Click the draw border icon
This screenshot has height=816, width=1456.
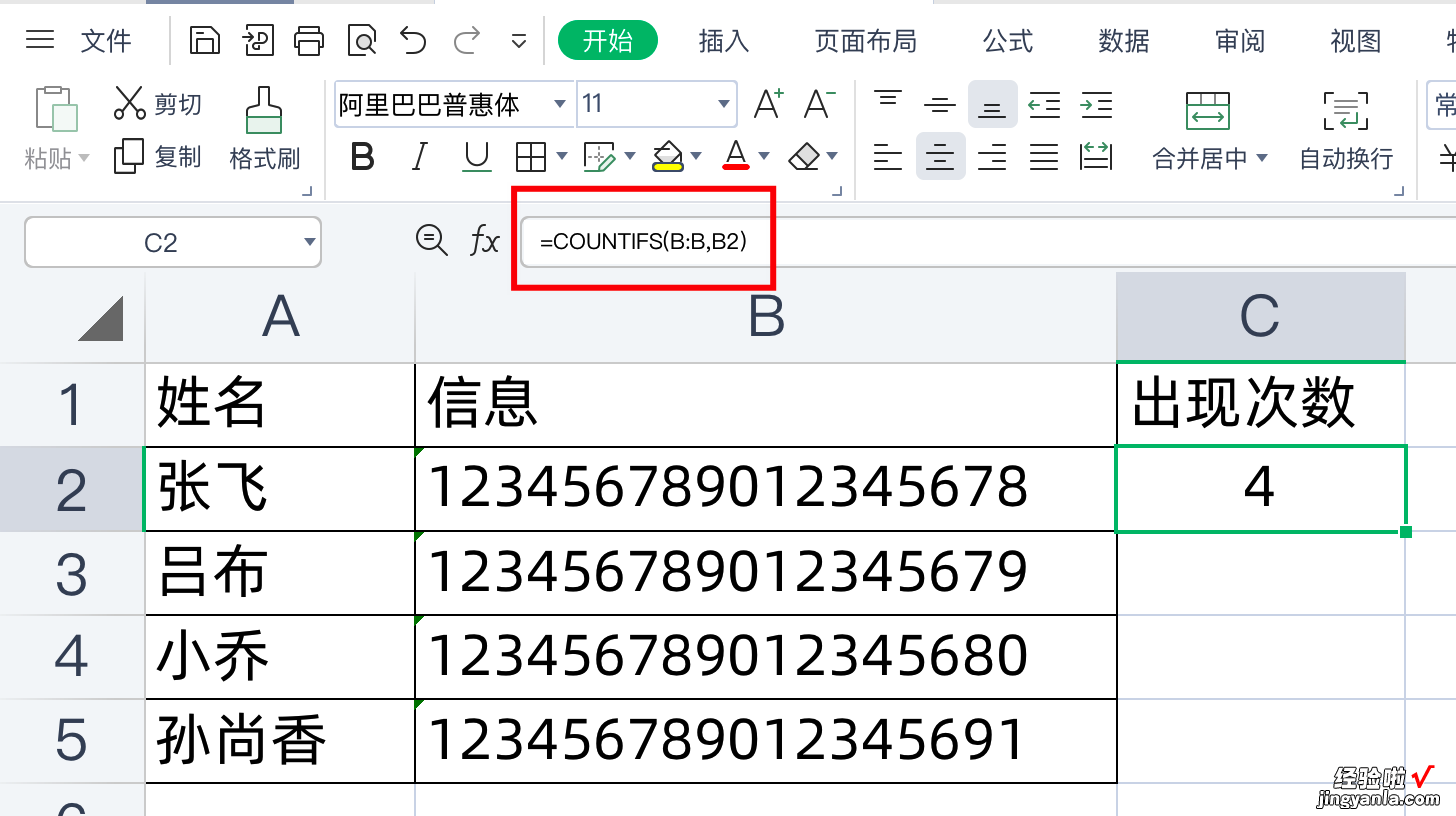tap(599, 156)
